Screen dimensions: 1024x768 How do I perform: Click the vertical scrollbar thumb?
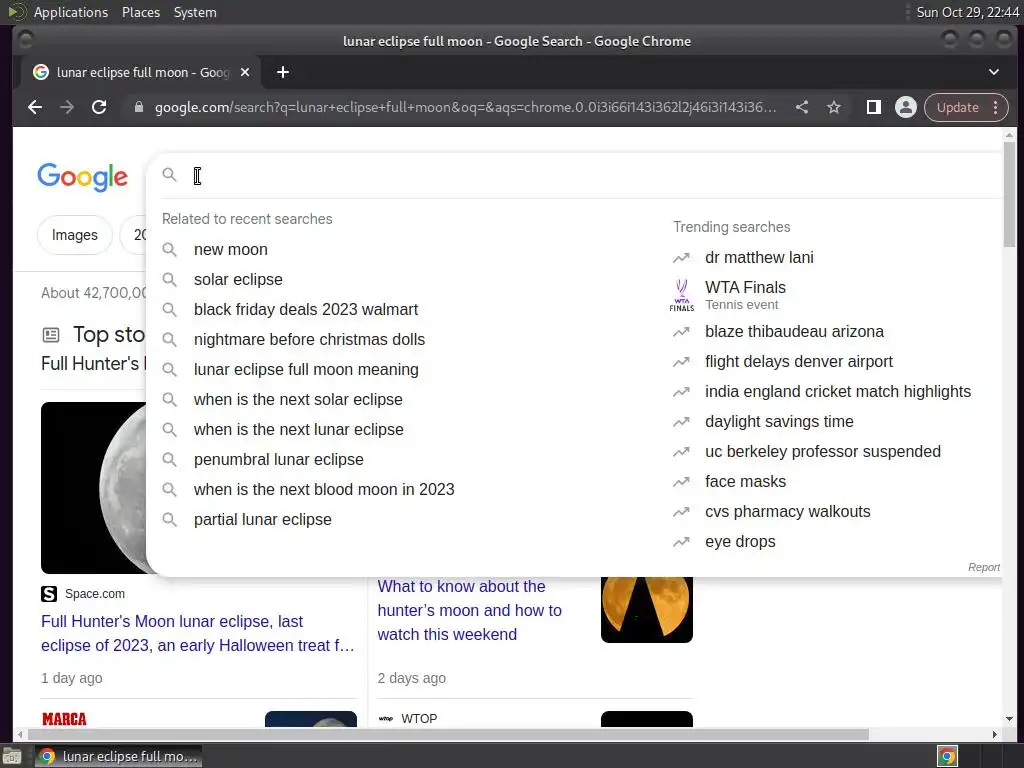tap(1009, 195)
